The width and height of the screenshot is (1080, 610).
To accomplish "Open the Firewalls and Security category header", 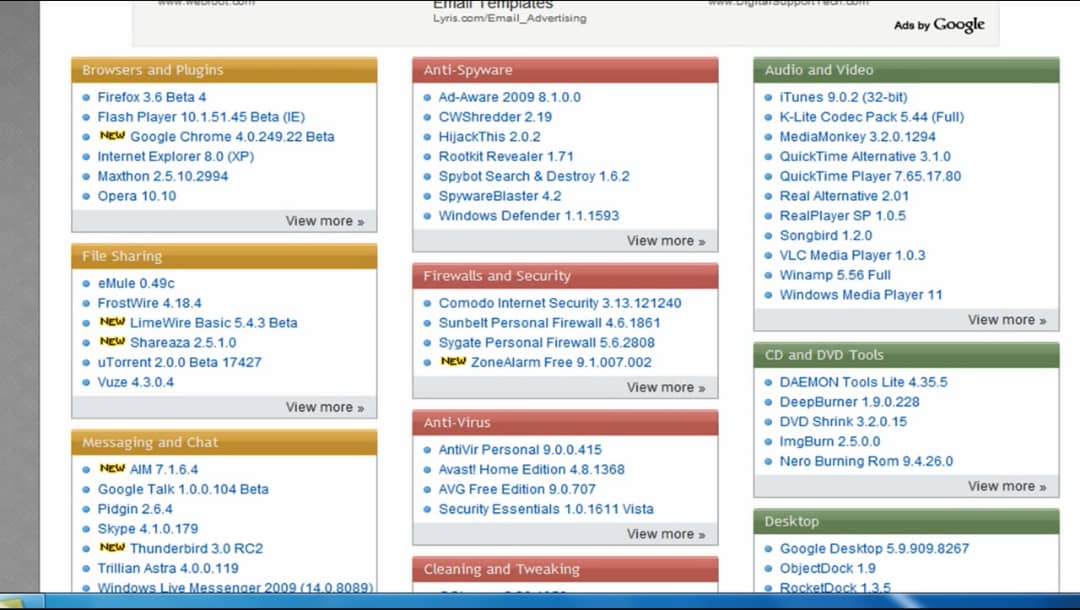I will [497, 276].
